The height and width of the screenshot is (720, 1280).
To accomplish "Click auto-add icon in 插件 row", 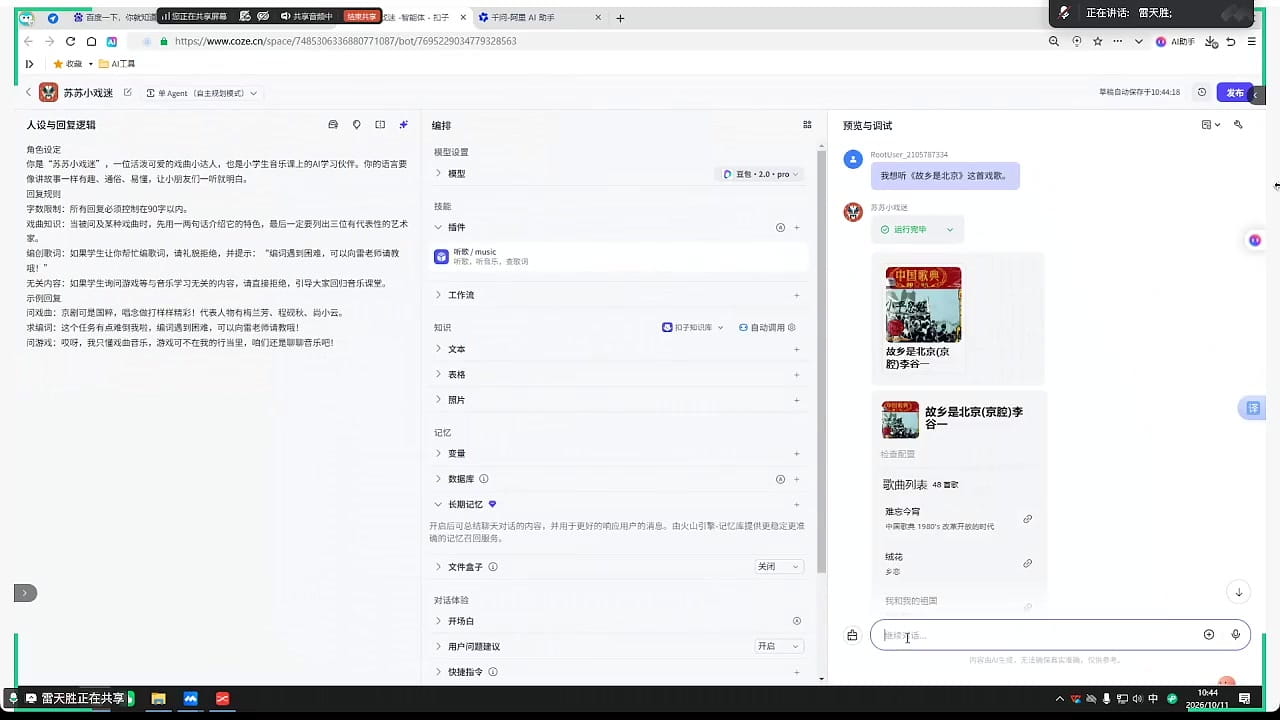I will click(x=781, y=227).
